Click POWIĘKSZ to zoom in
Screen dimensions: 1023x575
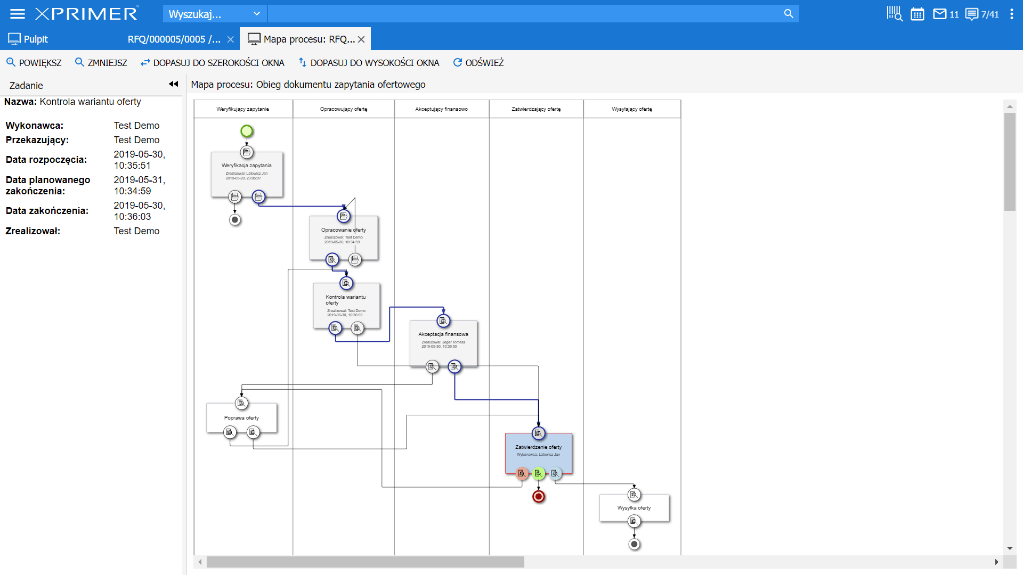tap(34, 62)
